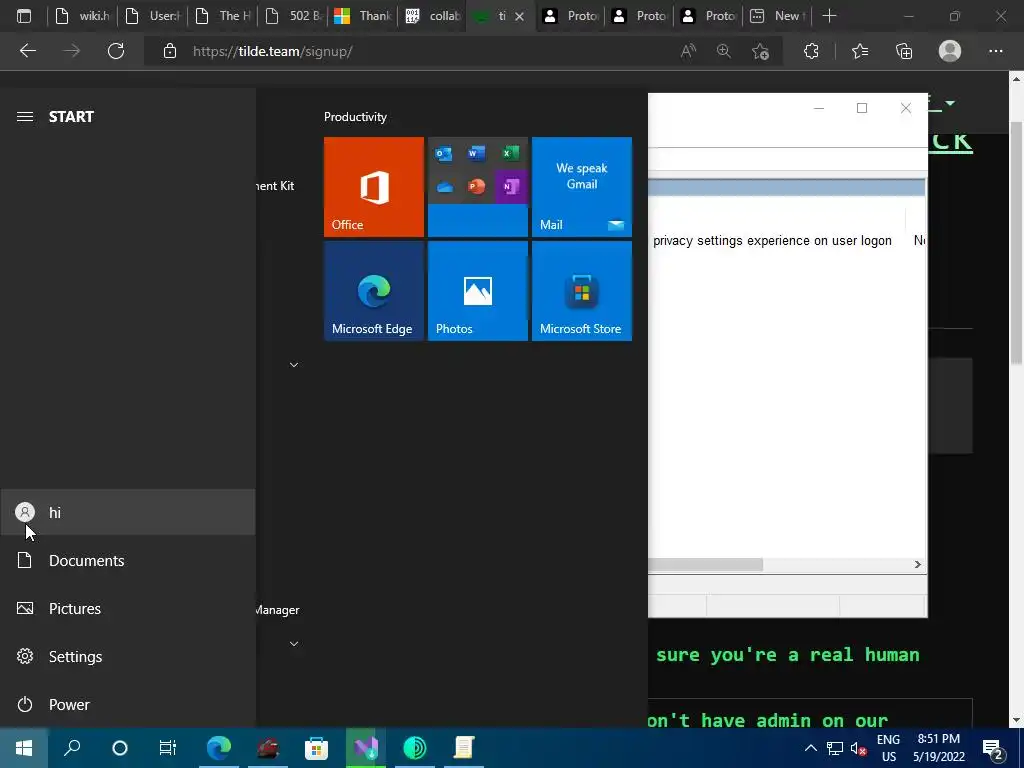Open the Collections icon
The width and height of the screenshot is (1024, 768).
[x=904, y=51]
